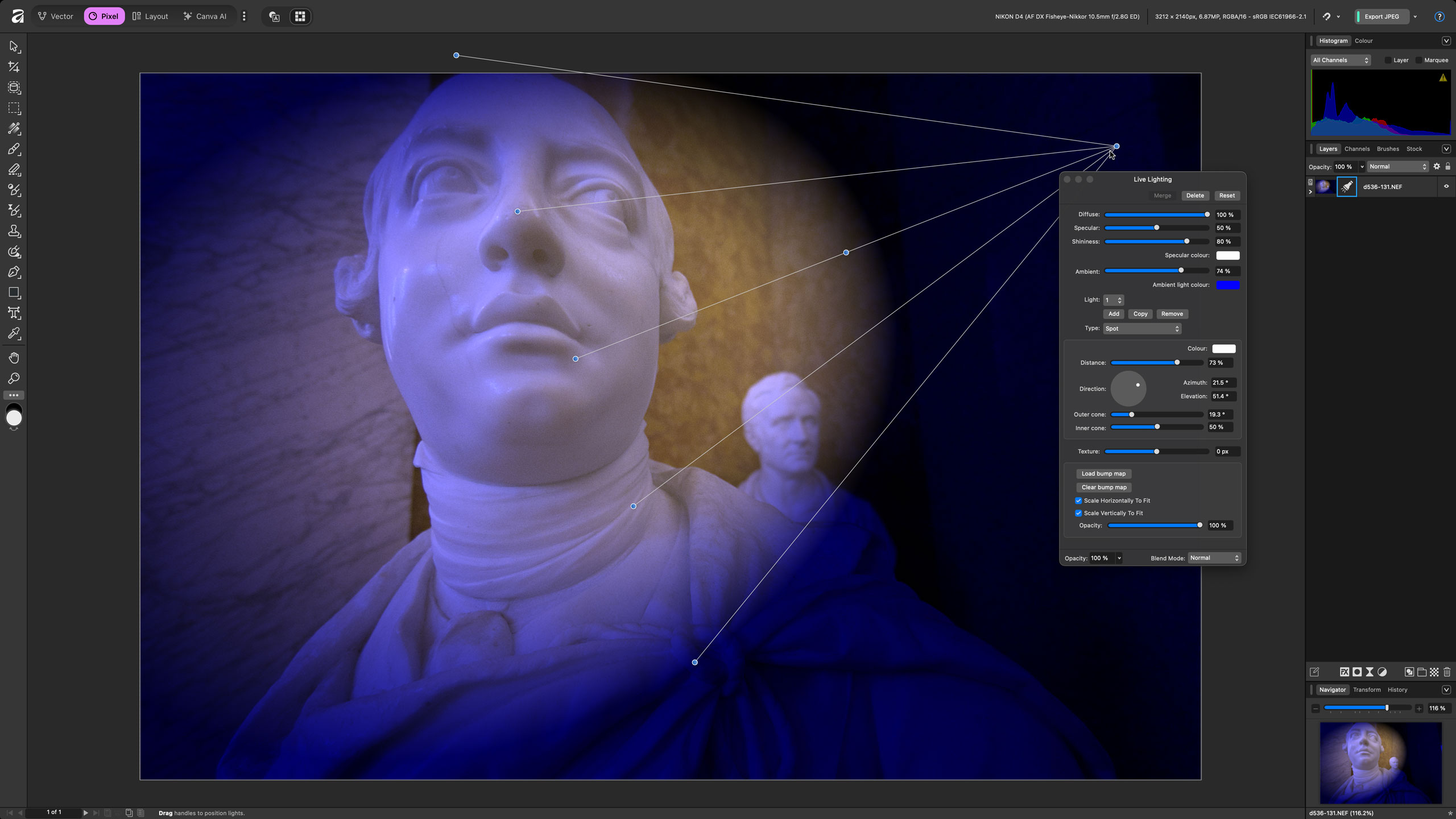The image size is (1456, 819).
Task: Open the light Type dropdown showing Spot
Action: tap(1142, 329)
